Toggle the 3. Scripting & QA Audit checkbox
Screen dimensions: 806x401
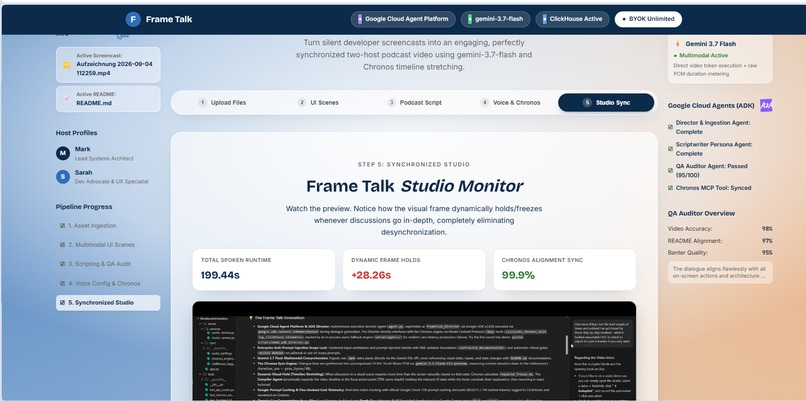coord(62,264)
